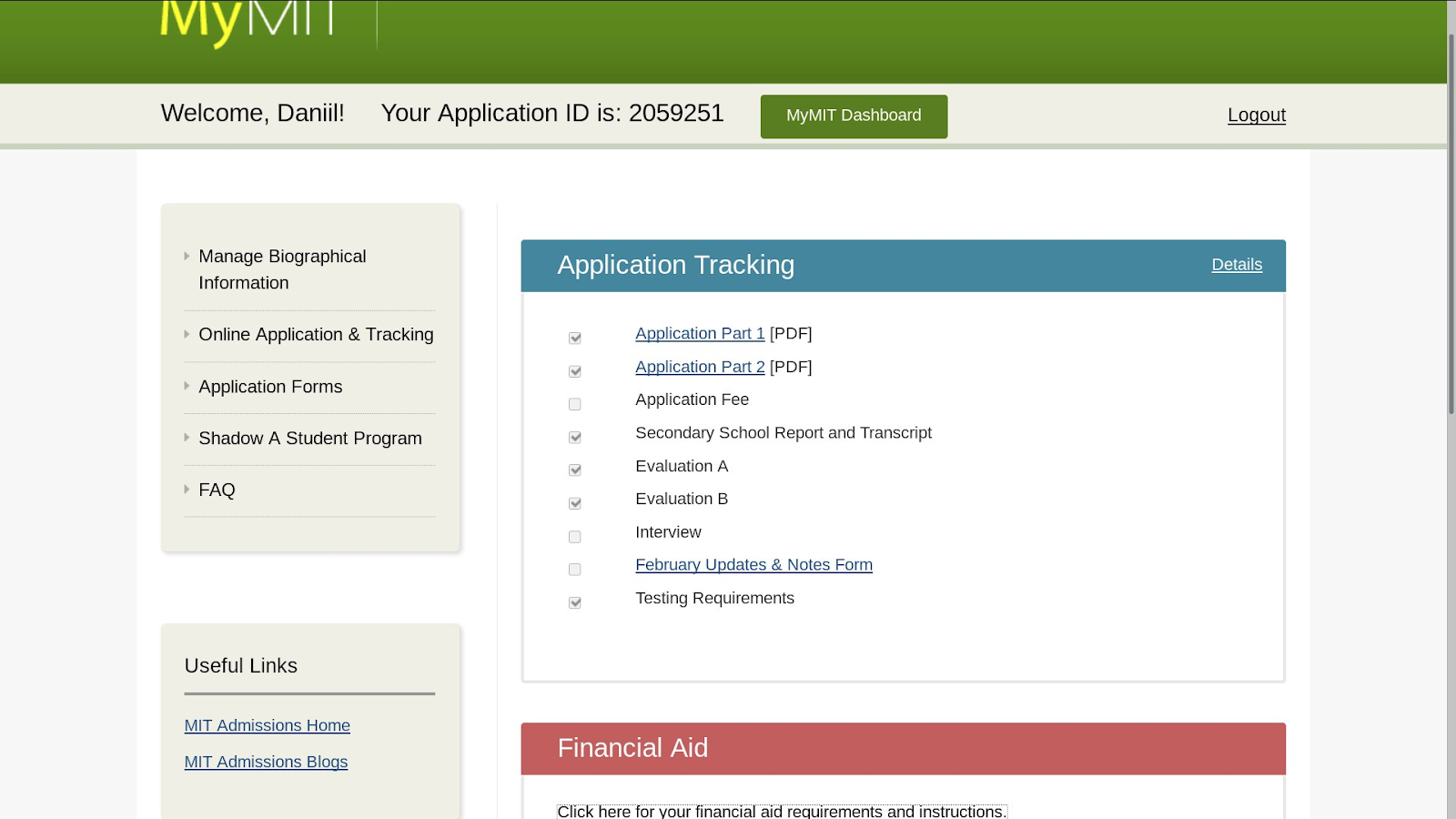Click the Welcome, Daniil! greeting
The width and height of the screenshot is (1456, 819).
click(x=252, y=113)
